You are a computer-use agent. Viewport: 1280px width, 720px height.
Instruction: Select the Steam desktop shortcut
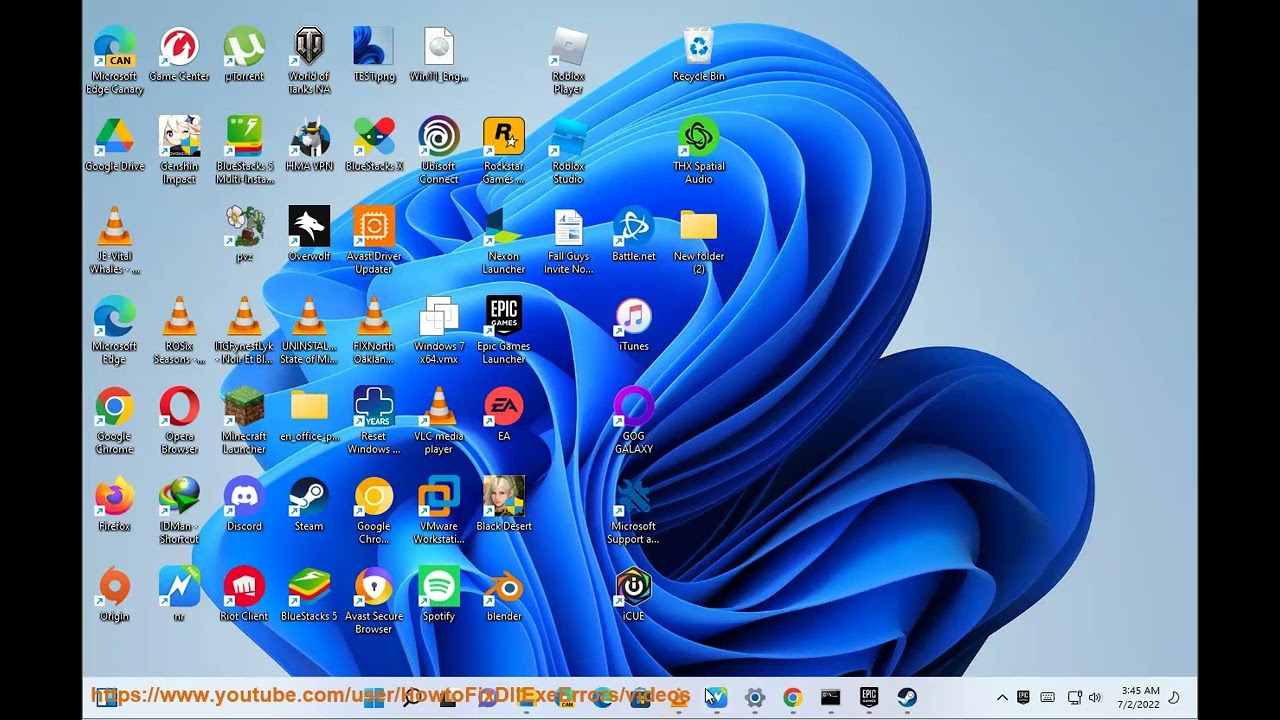pos(309,505)
